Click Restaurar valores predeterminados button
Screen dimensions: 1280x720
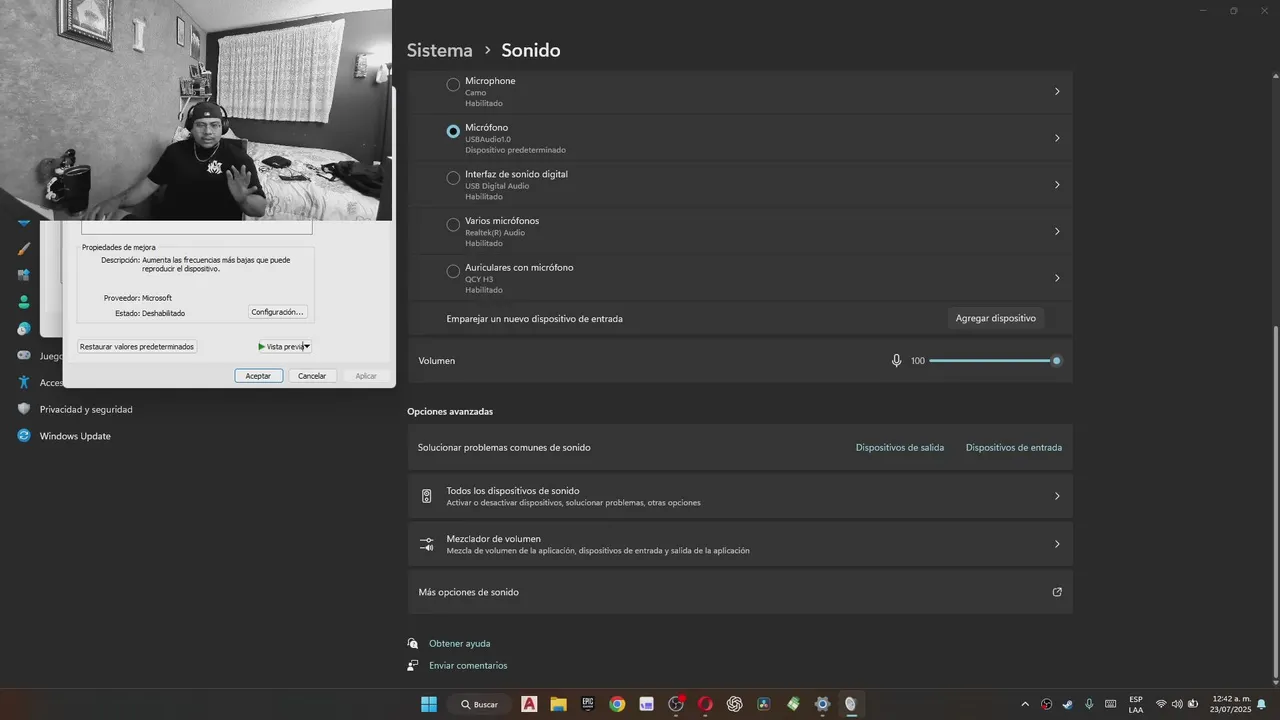pyautogui.click(x=137, y=346)
